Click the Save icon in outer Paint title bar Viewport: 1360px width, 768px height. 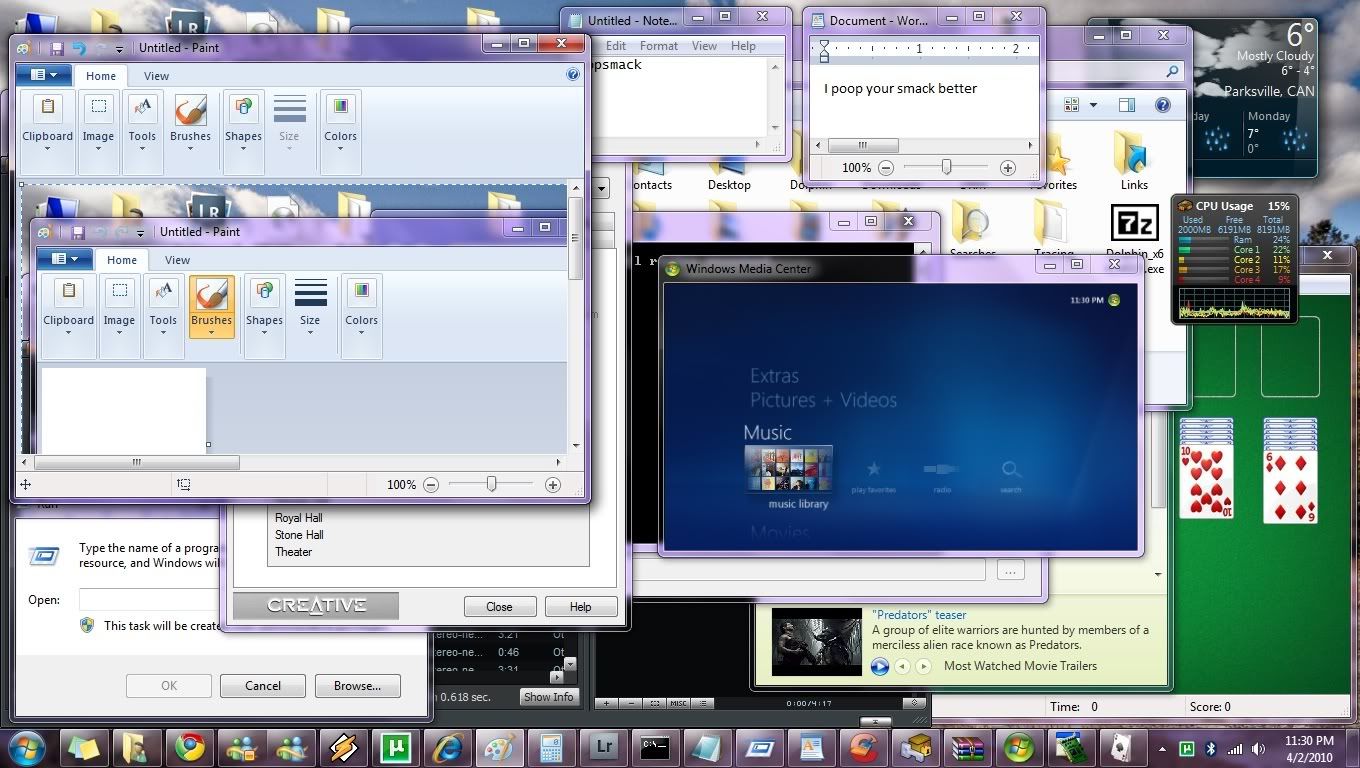(57, 48)
